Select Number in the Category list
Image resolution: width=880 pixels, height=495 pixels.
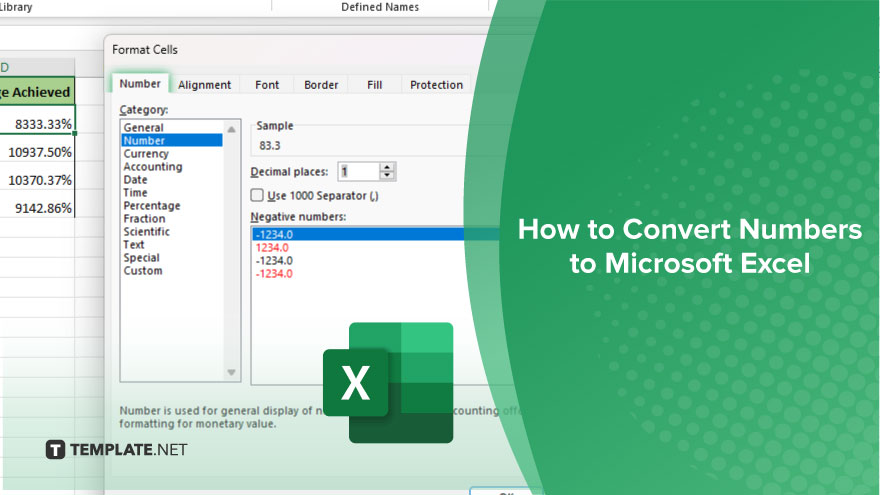click(x=172, y=140)
